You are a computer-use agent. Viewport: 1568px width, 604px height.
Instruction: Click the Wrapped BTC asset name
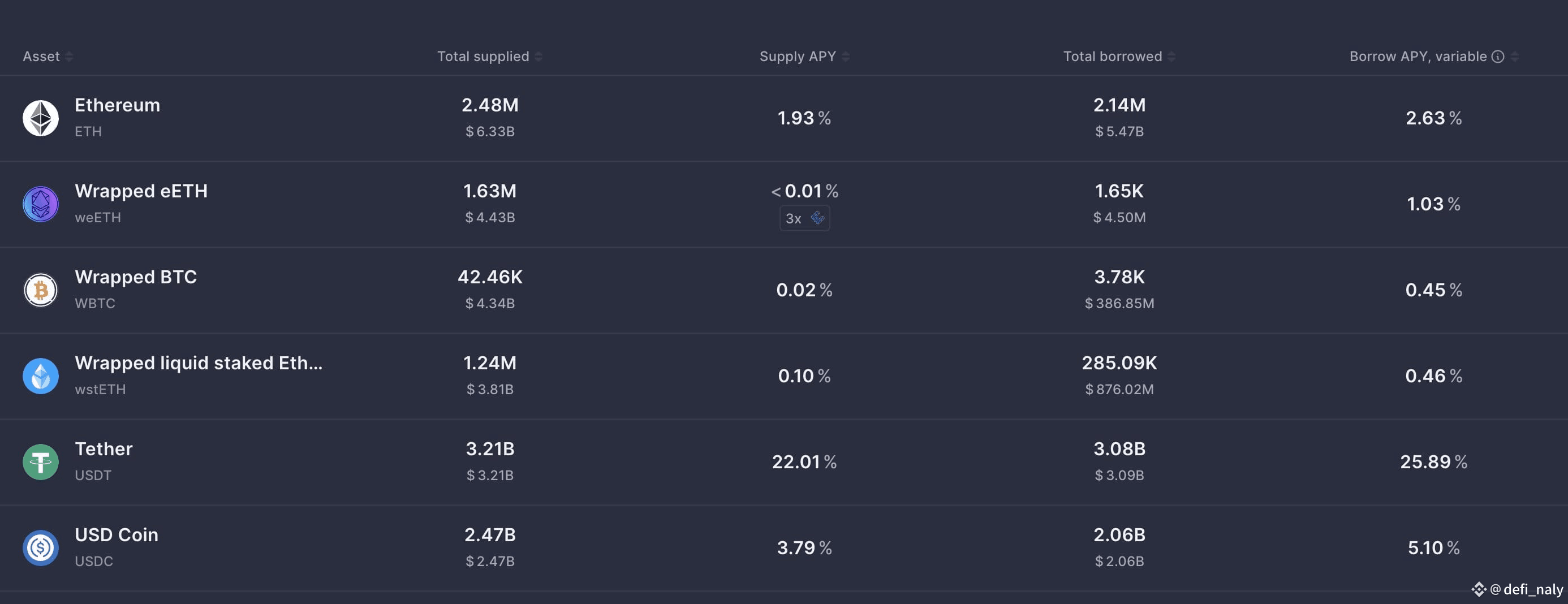coord(136,277)
